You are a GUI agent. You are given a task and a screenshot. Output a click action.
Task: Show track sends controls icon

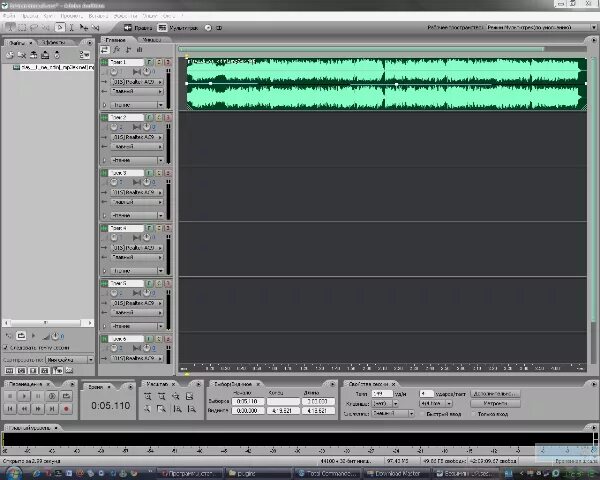pyautogui.click(x=128, y=49)
